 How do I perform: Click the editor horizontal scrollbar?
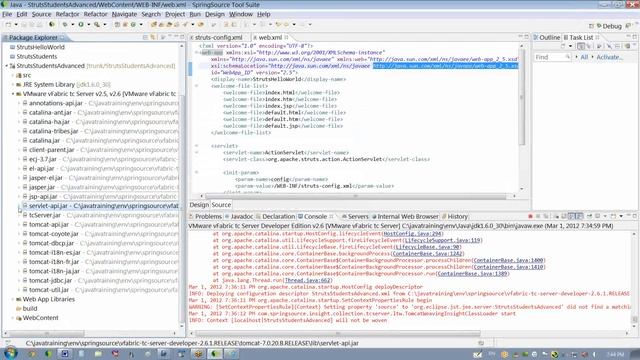[x=355, y=196]
